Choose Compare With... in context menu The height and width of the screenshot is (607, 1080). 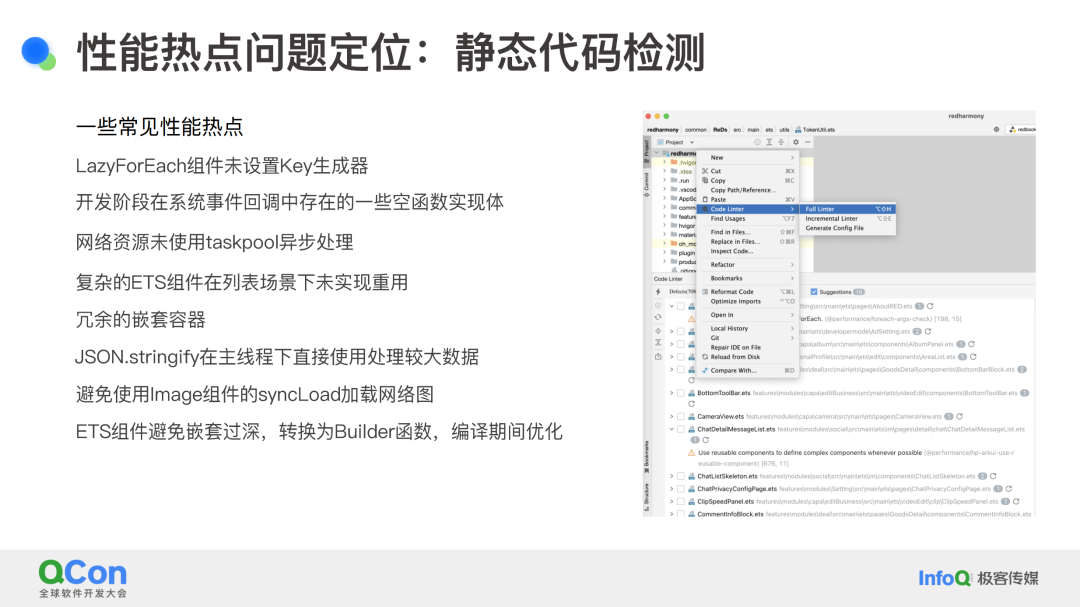pos(748,371)
